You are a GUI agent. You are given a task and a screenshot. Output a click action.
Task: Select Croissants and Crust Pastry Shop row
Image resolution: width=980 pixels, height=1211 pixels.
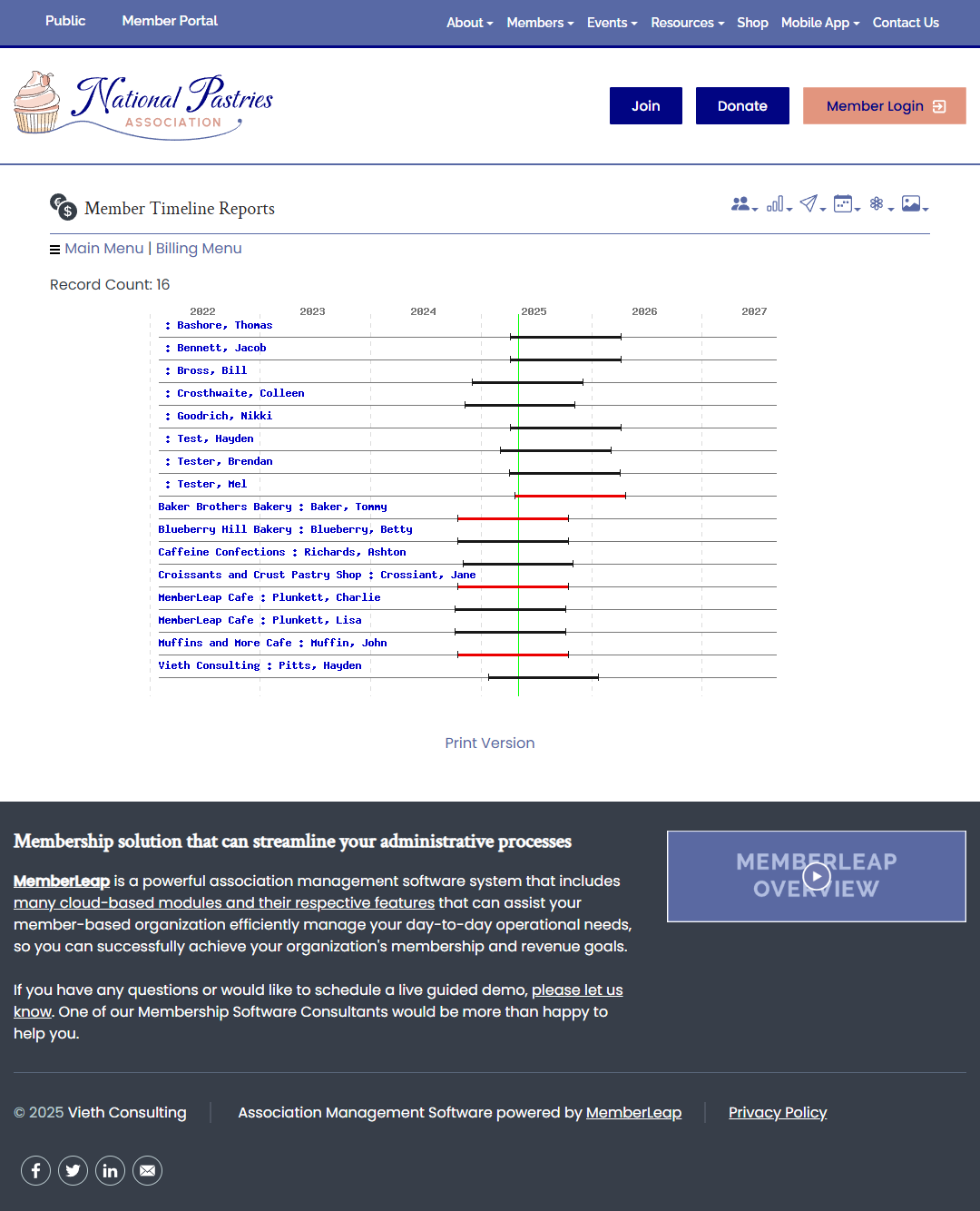point(317,575)
